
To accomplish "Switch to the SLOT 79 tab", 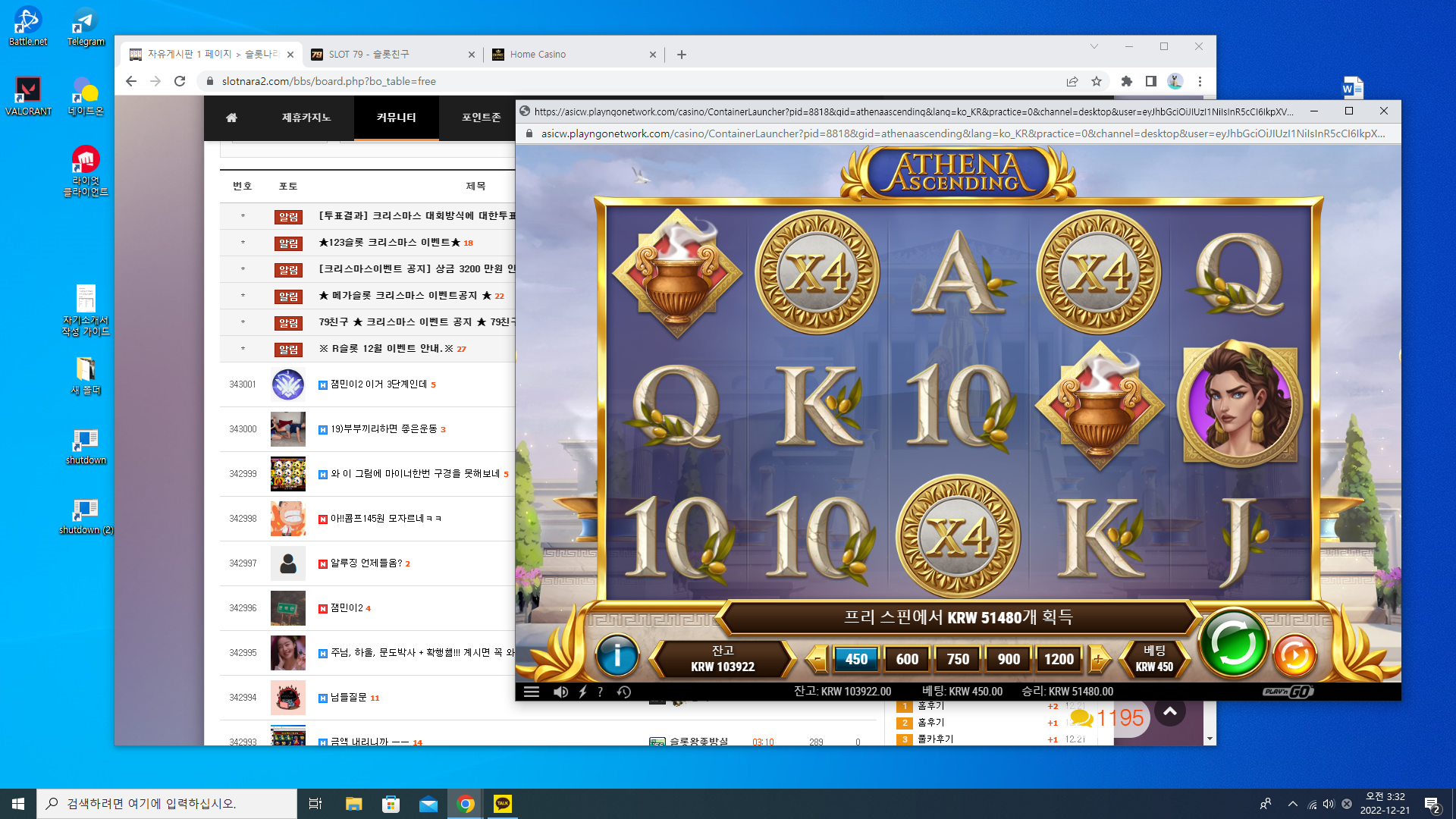I will pos(392,55).
